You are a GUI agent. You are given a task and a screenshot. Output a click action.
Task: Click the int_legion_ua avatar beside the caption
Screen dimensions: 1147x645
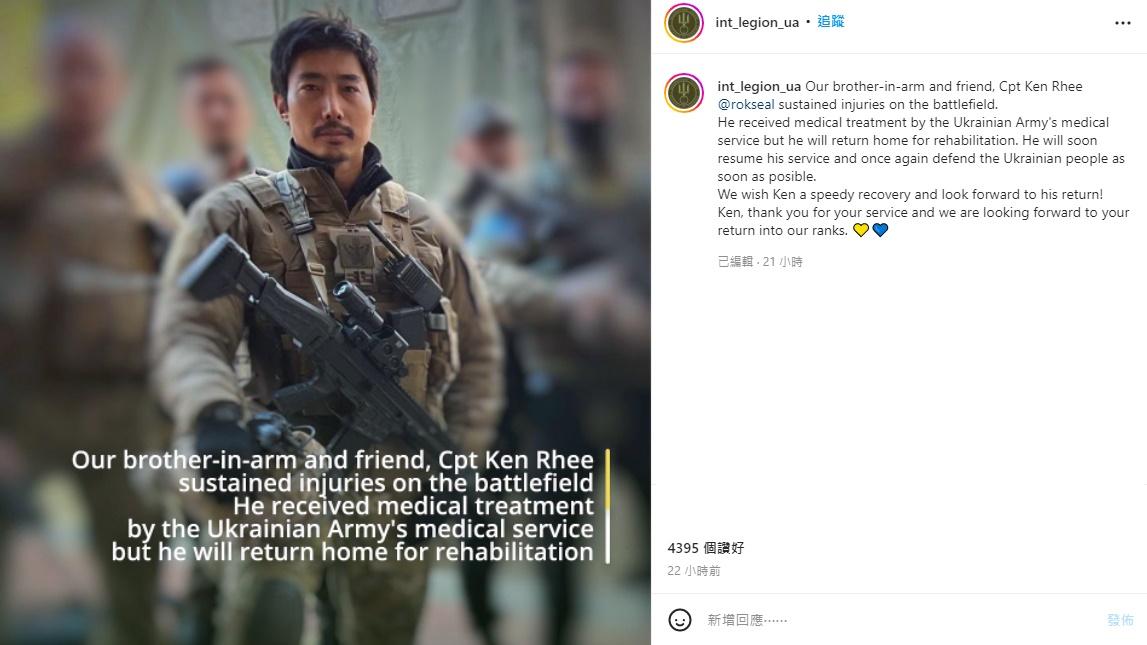click(684, 93)
